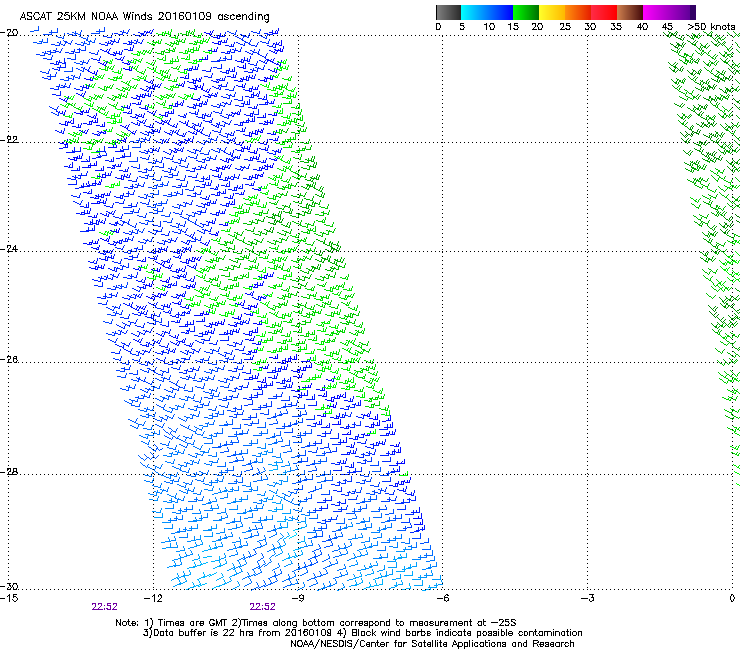Select the red 30–35 knots color scale segment
Image resolution: width=740 pixels, height=650 pixels.
[x=604, y=12]
